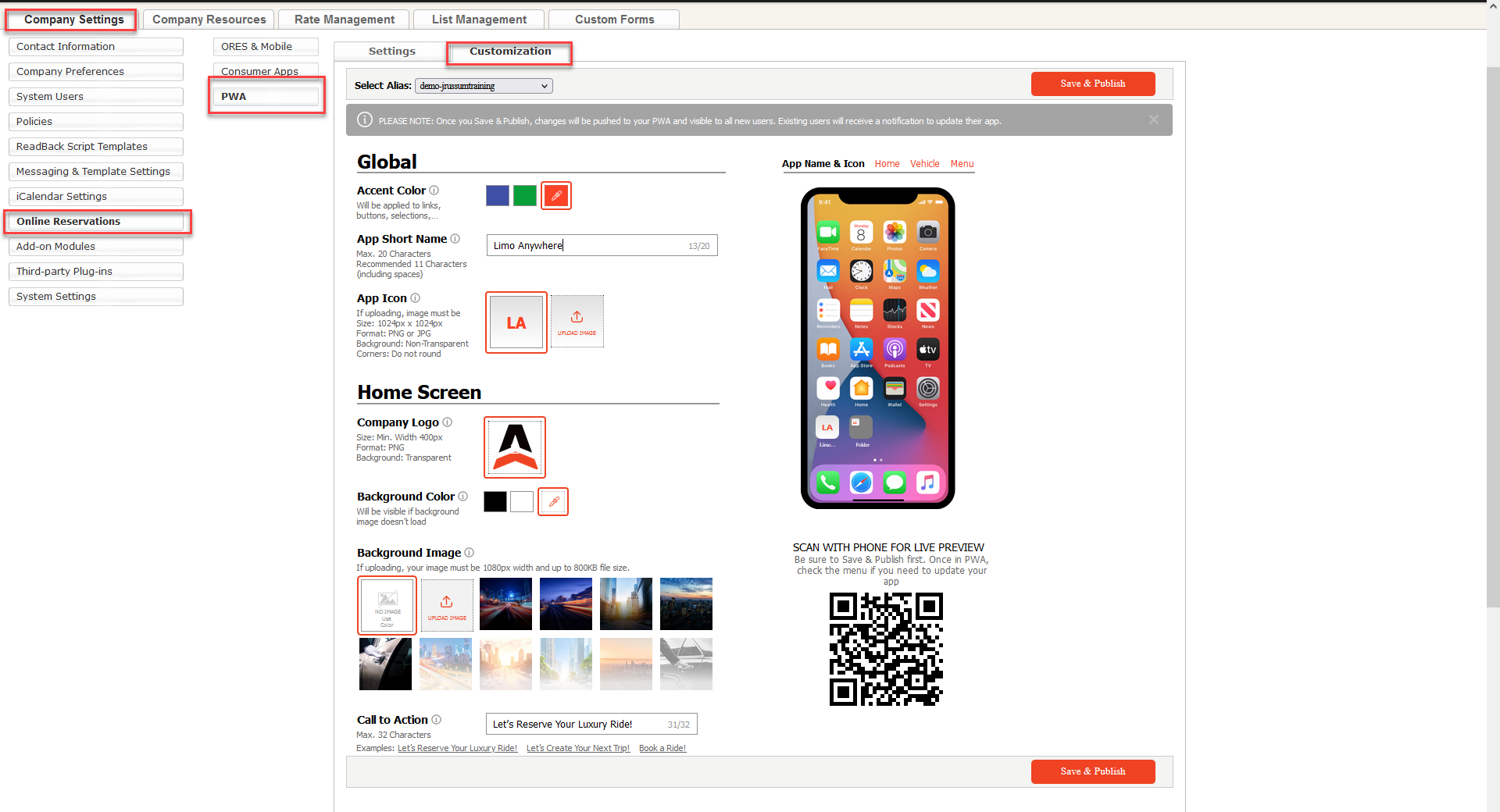Click the Accent Color eyedropper picker icon
1500x812 pixels.
[556, 195]
